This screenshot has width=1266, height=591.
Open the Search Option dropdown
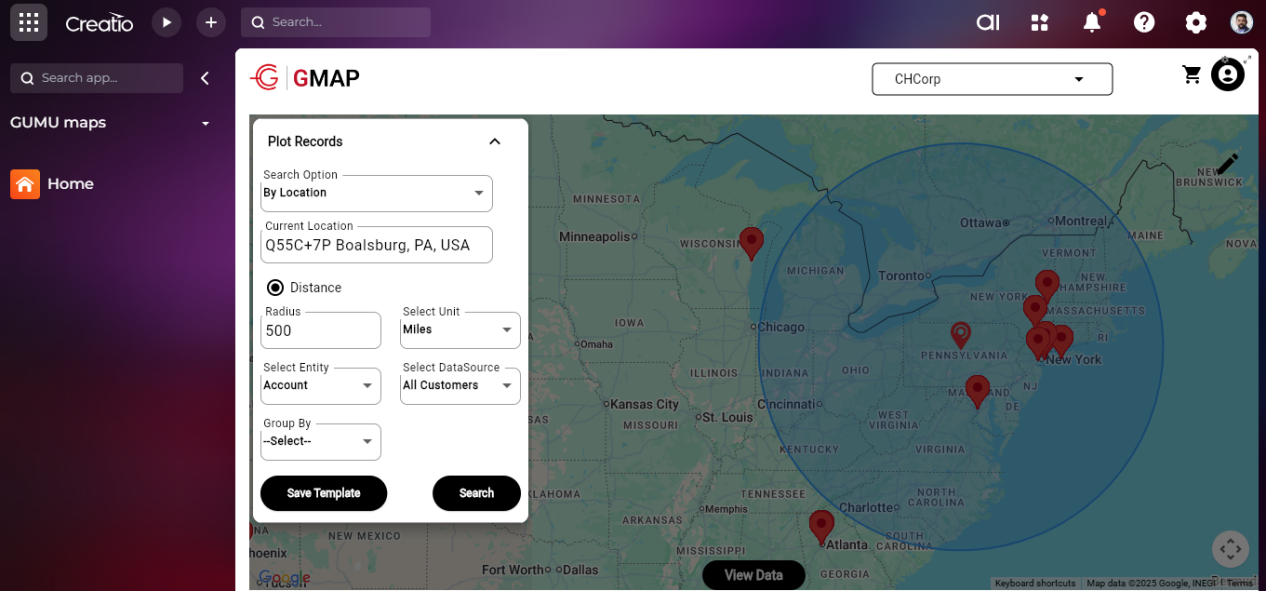point(376,193)
